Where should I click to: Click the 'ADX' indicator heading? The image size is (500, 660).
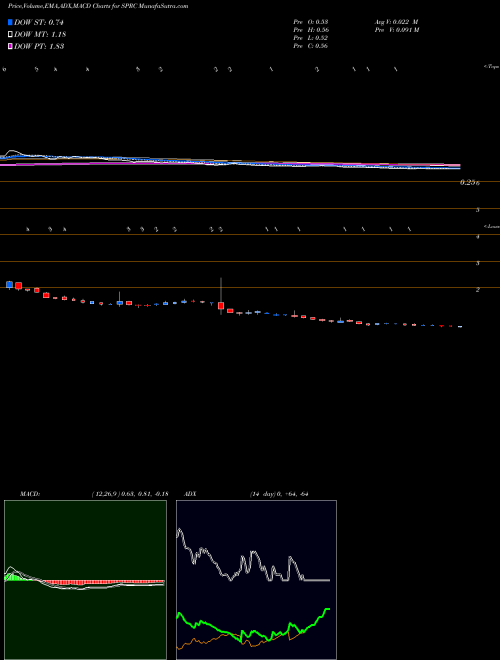pos(190,494)
